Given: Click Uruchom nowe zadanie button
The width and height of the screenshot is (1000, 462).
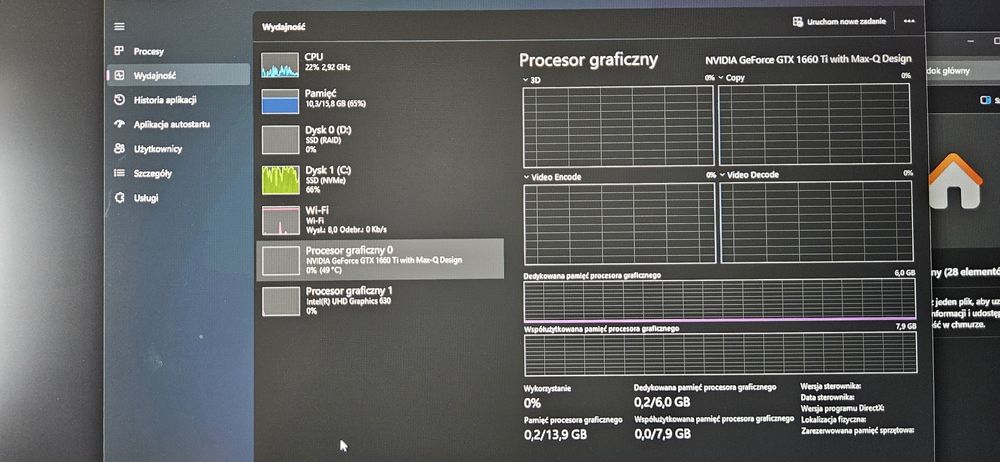Looking at the screenshot, I should coord(839,22).
